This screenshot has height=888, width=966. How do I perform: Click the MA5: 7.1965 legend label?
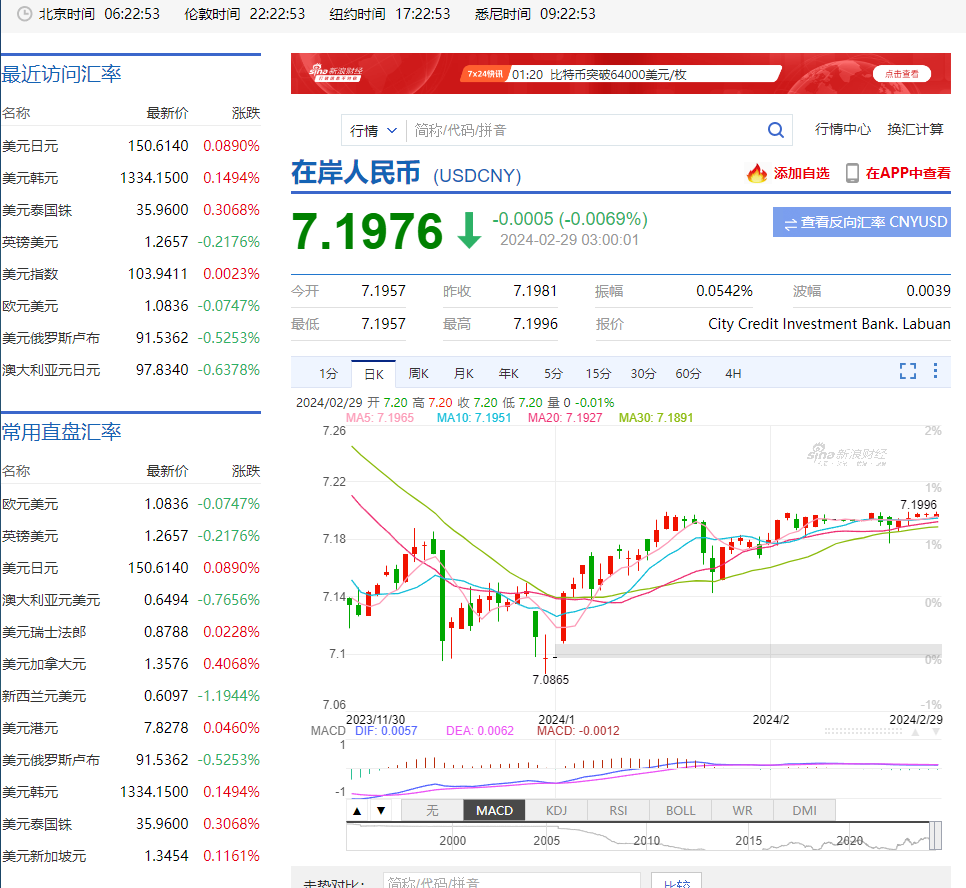(x=380, y=418)
